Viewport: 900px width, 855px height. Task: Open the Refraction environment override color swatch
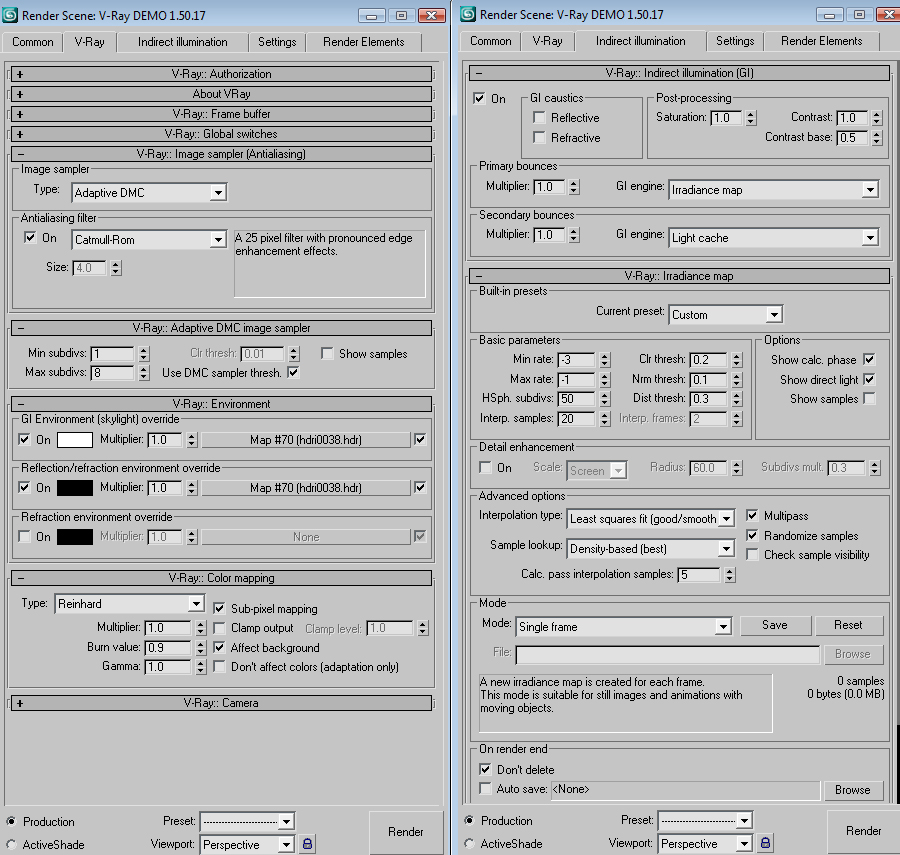click(75, 537)
